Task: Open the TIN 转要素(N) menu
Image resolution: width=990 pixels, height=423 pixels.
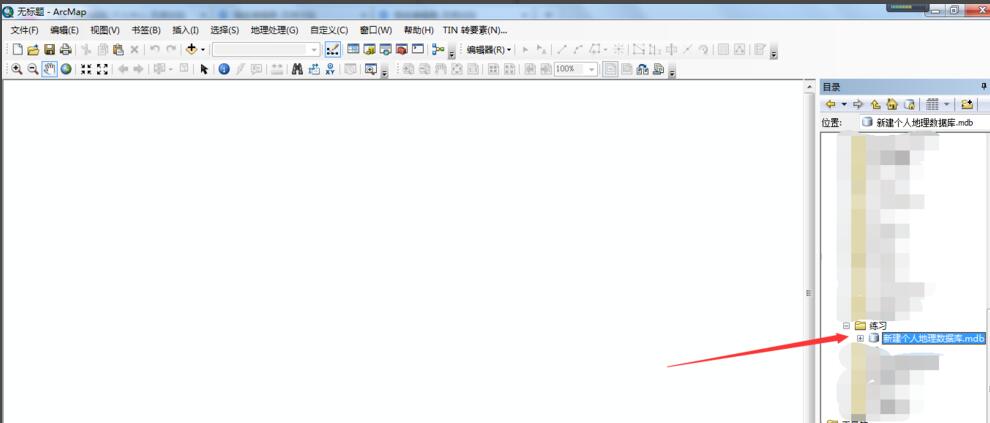Action: 475,30
